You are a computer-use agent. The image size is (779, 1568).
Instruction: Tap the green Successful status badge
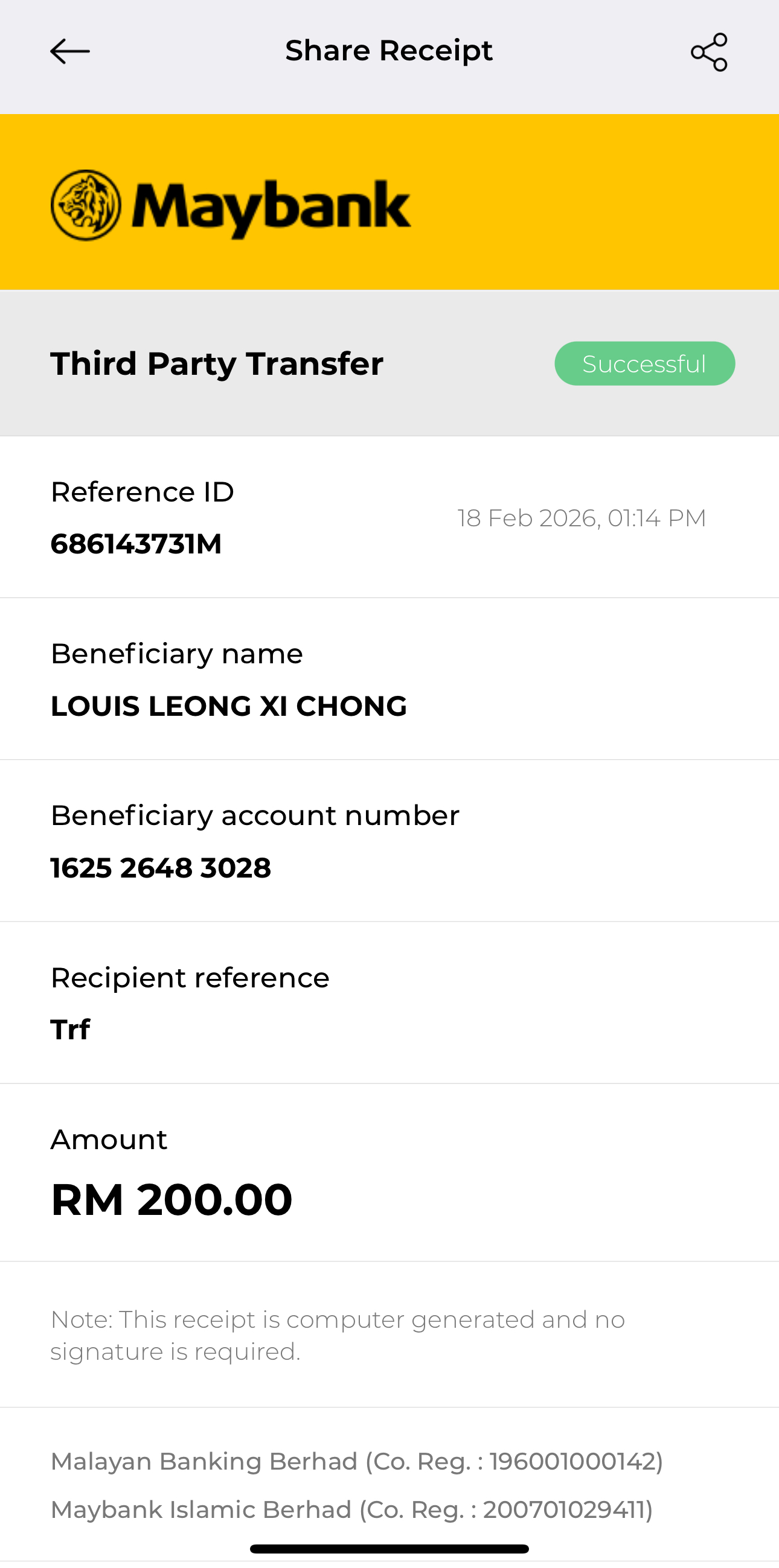(x=644, y=363)
